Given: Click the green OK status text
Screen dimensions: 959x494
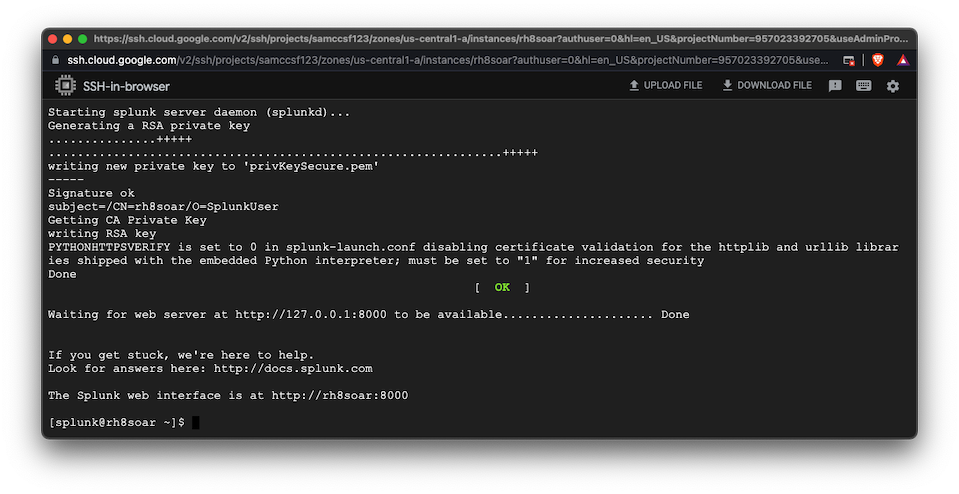Looking at the screenshot, I should tap(502, 287).
